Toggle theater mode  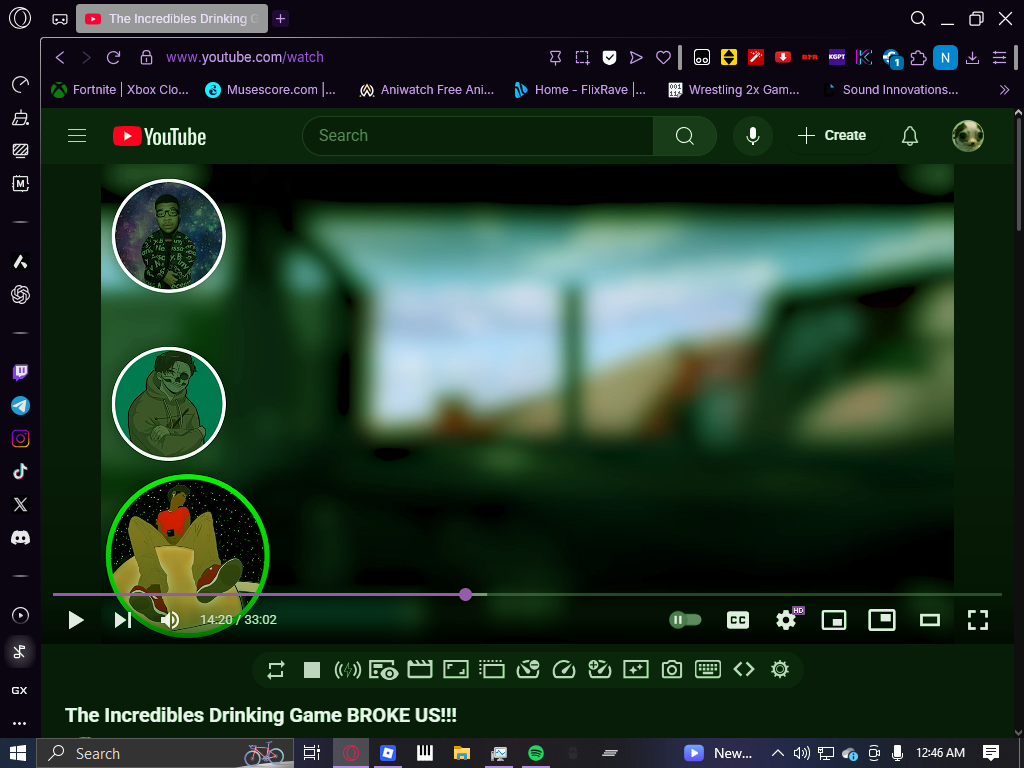(x=930, y=620)
